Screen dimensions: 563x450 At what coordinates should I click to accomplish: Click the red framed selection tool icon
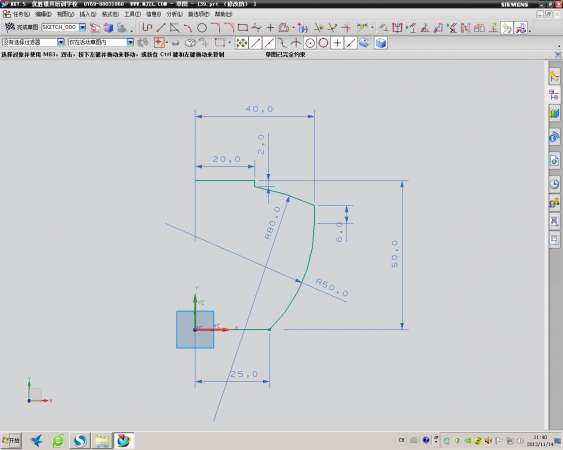click(158, 43)
